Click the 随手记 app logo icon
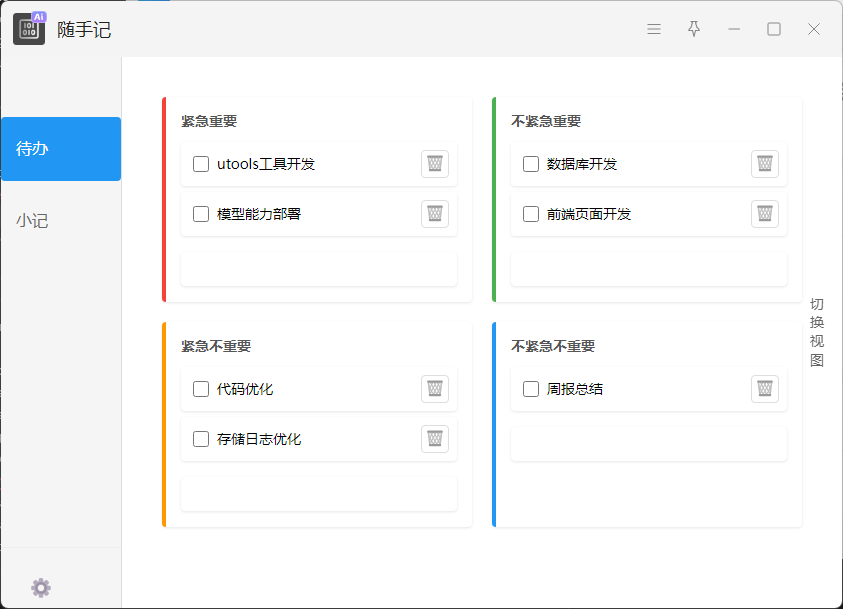Screen dimensions: 843x609 (30, 28)
